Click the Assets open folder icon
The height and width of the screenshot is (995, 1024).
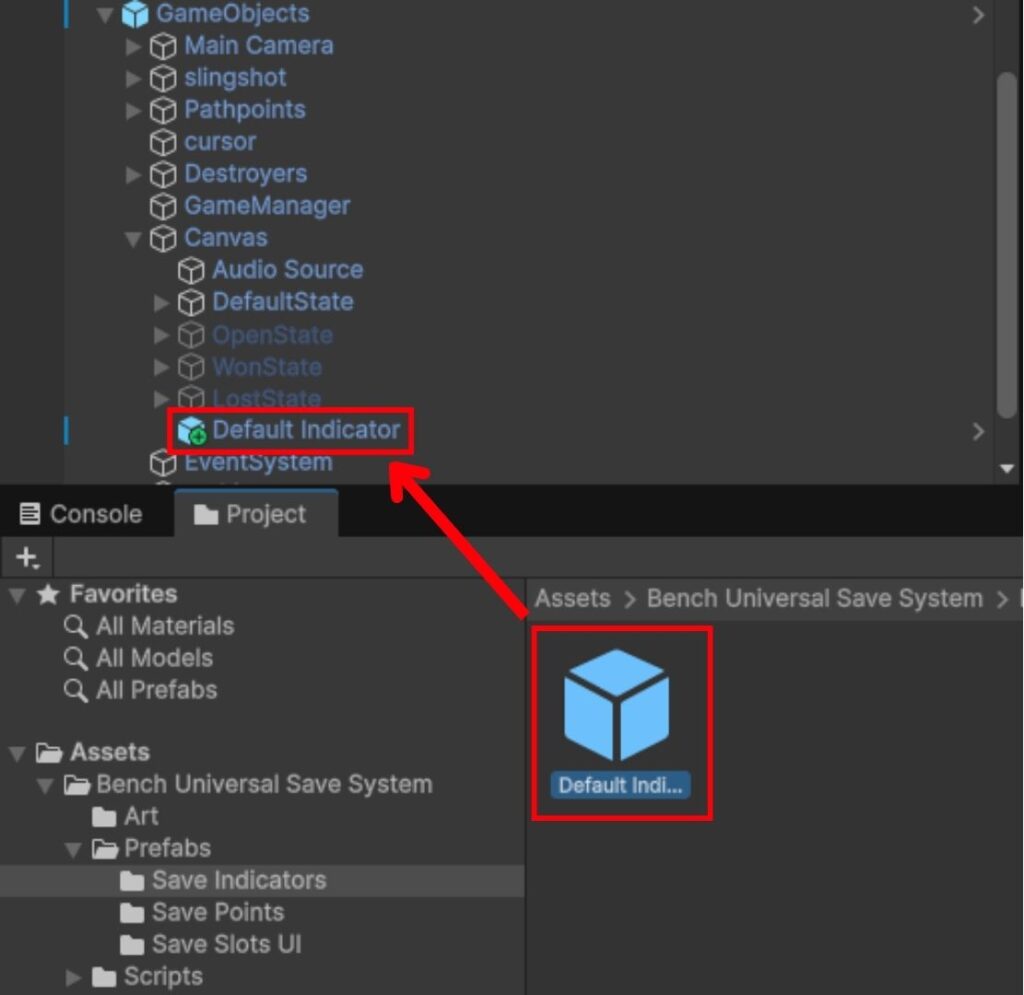point(49,753)
